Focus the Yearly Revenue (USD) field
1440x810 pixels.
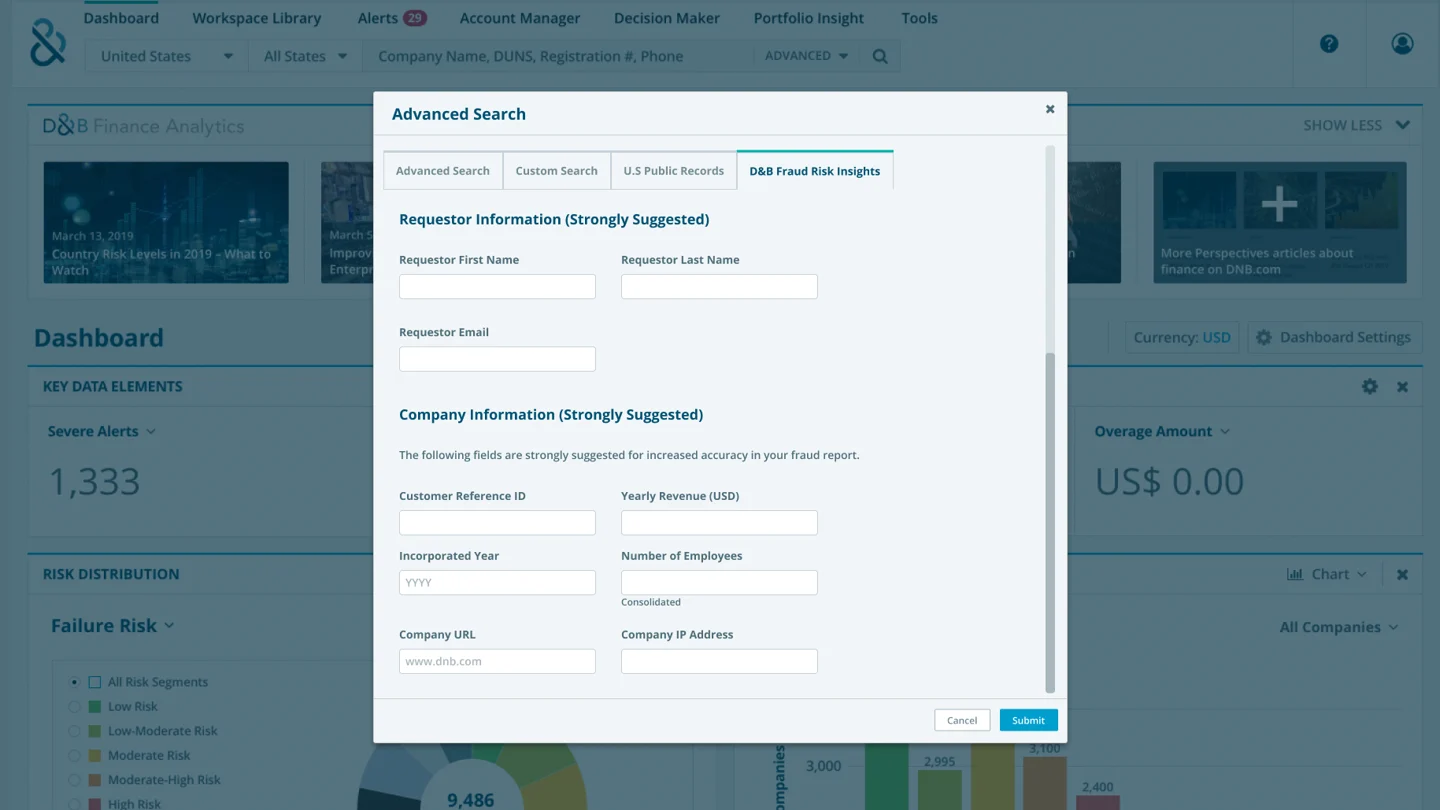click(x=719, y=522)
